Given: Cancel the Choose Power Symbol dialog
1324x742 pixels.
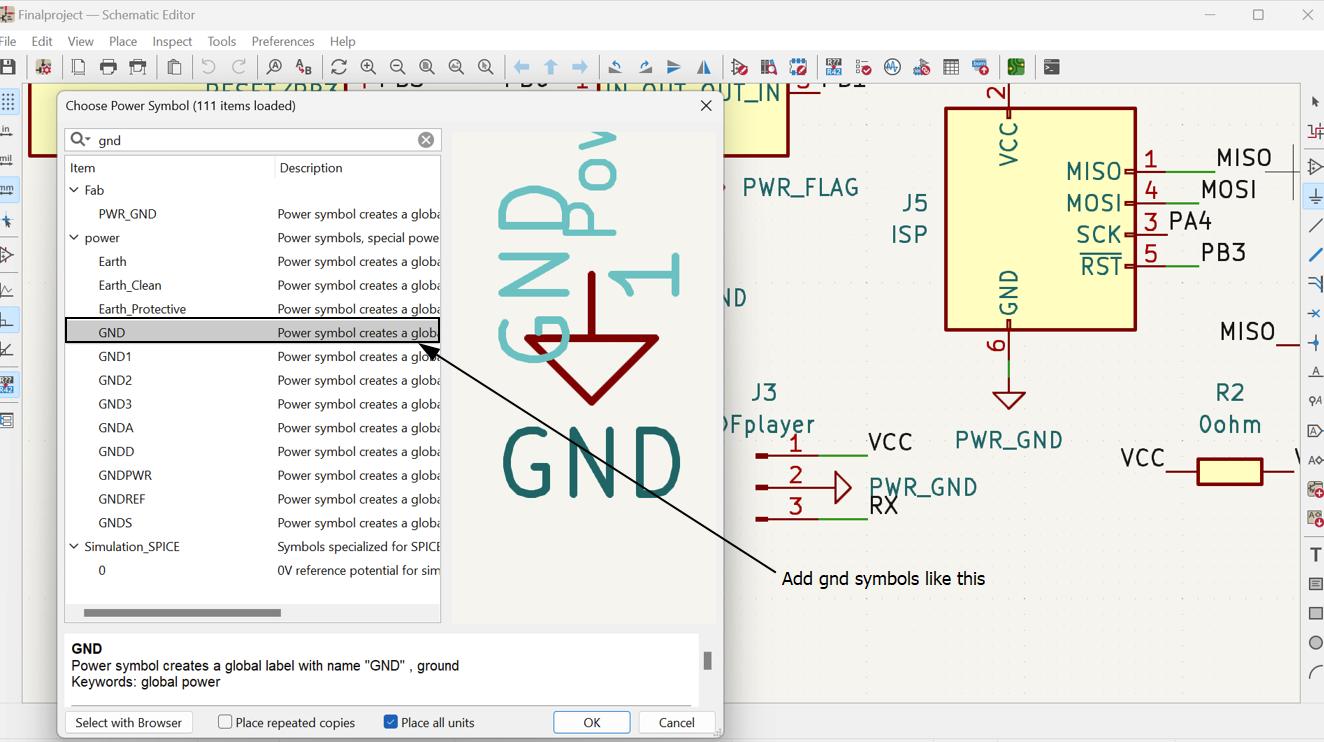Looking at the screenshot, I should [x=676, y=722].
